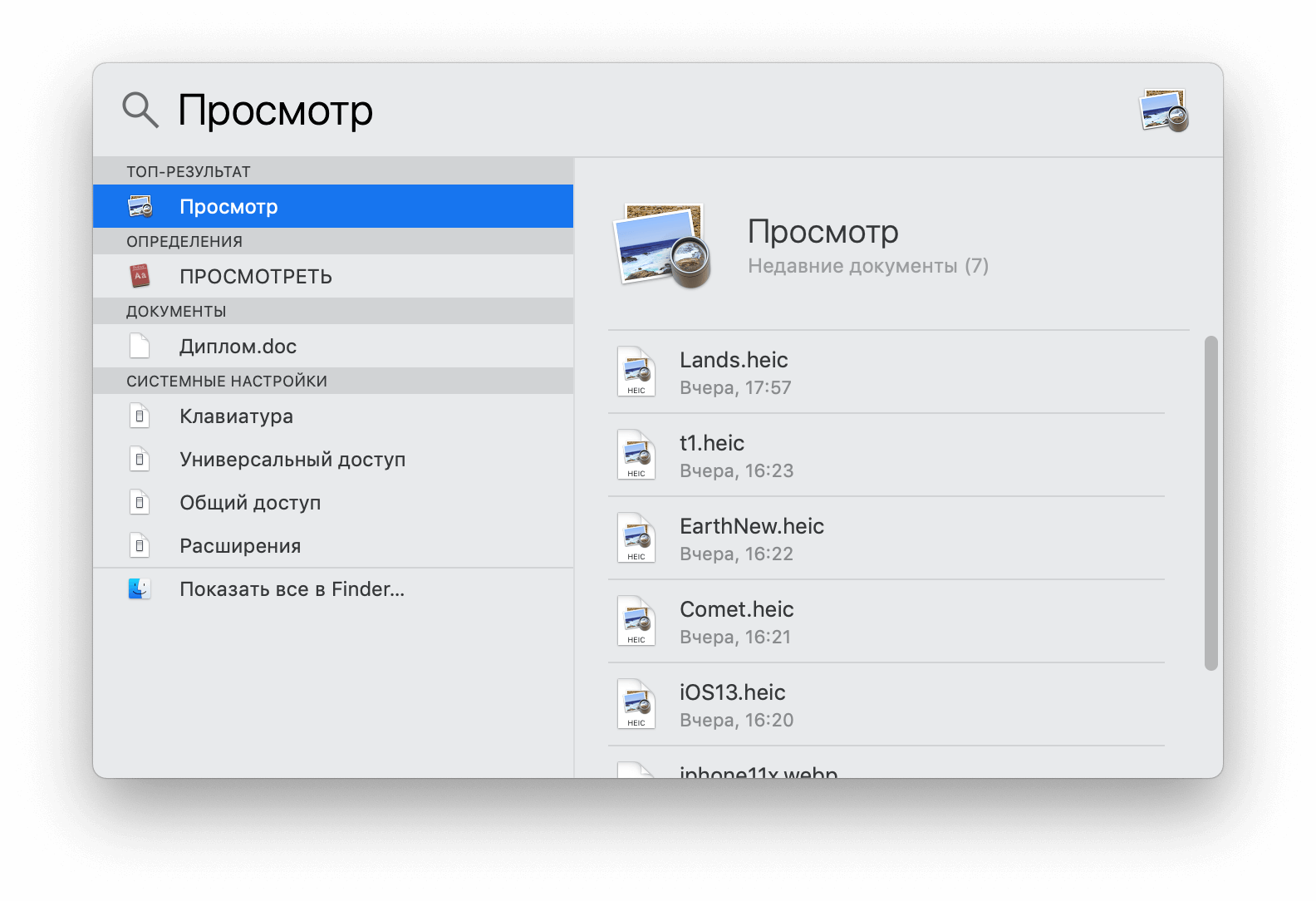
Task: Select the Просмотр top result row
Action: coord(333,206)
